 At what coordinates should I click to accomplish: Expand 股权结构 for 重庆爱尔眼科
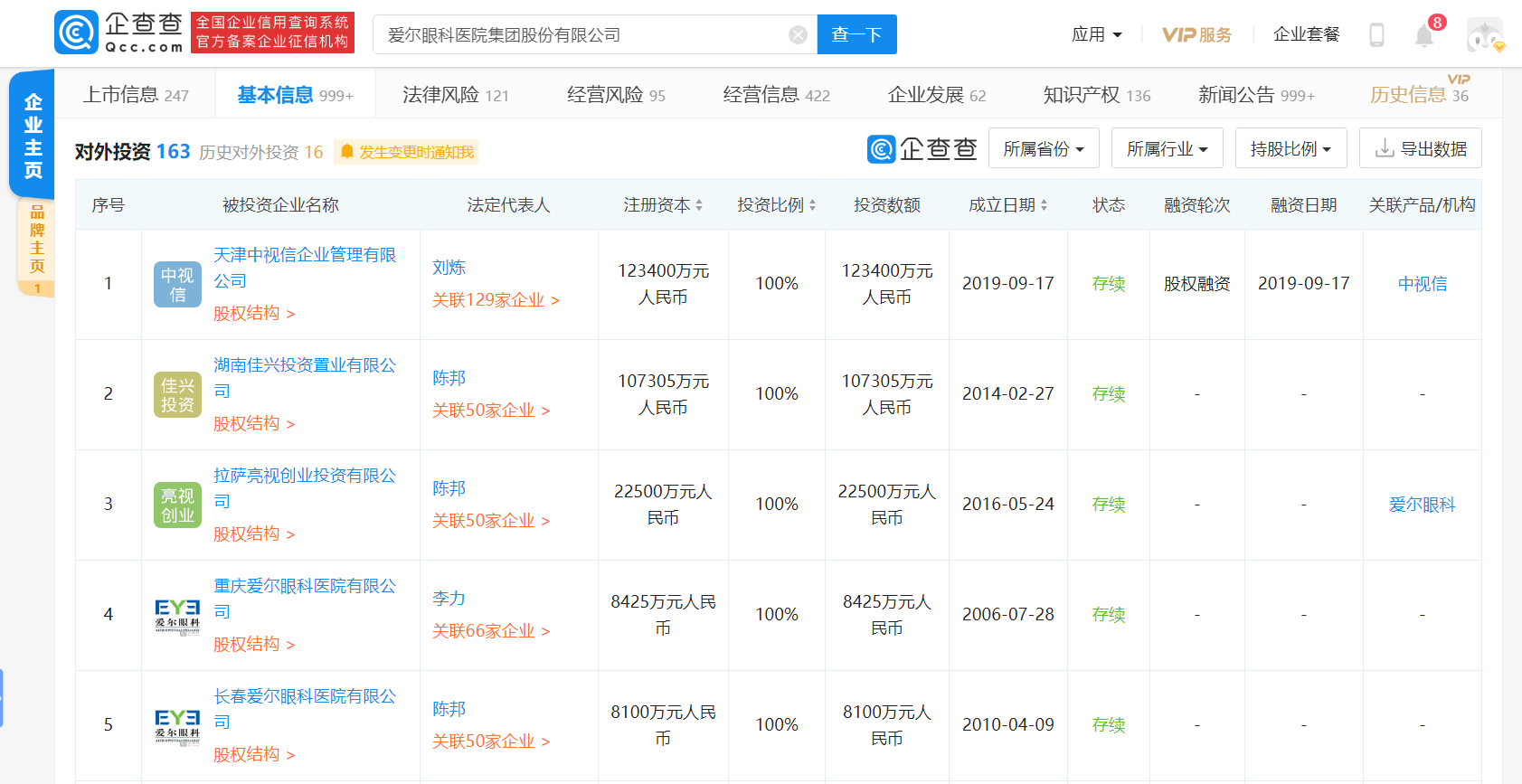254,645
